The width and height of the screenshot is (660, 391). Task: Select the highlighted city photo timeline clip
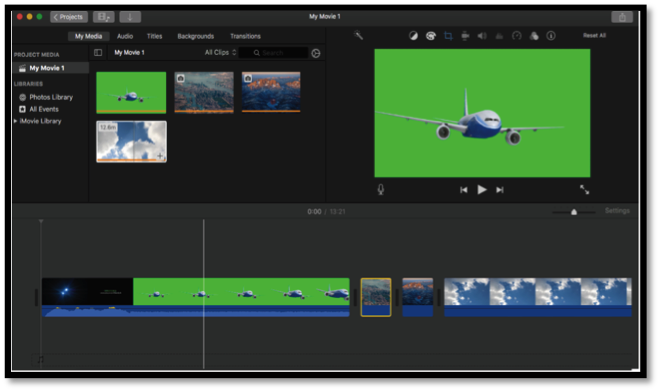click(x=376, y=297)
